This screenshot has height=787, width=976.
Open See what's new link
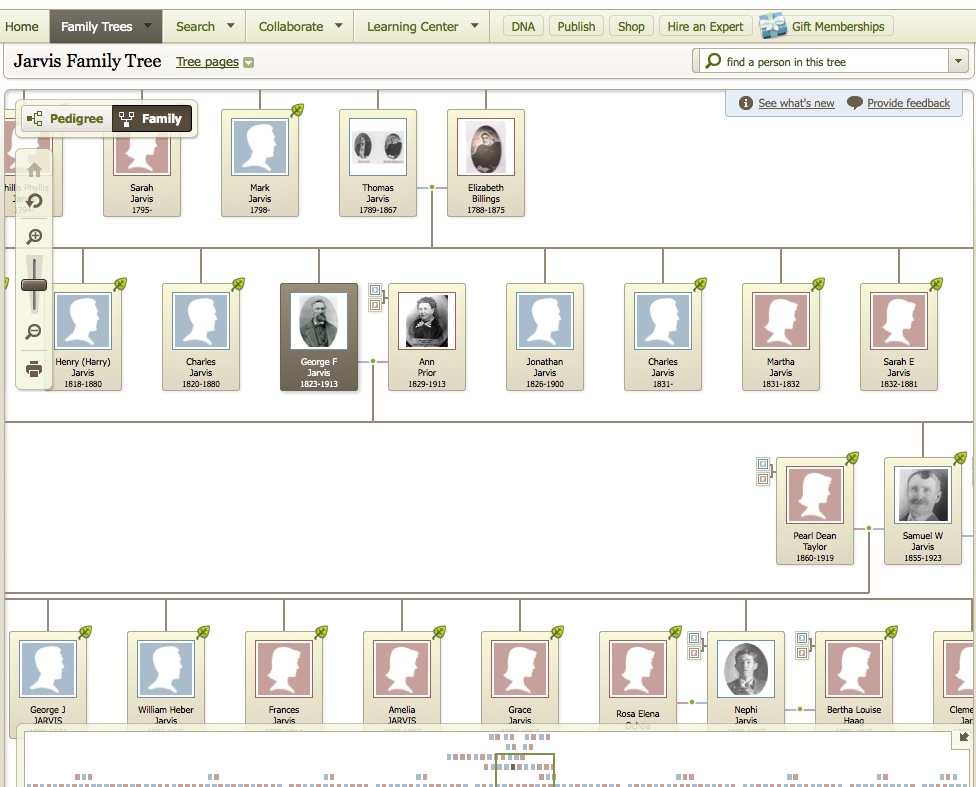click(796, 103)
